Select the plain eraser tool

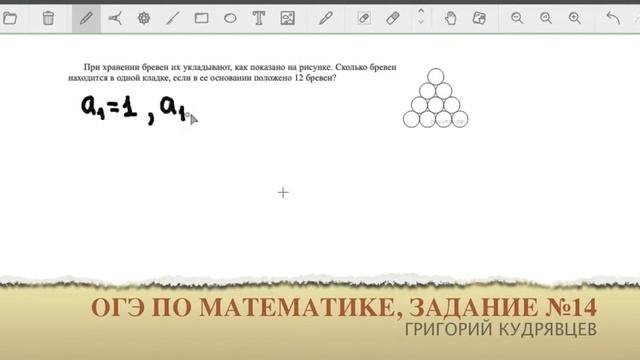tap(393, 18)
